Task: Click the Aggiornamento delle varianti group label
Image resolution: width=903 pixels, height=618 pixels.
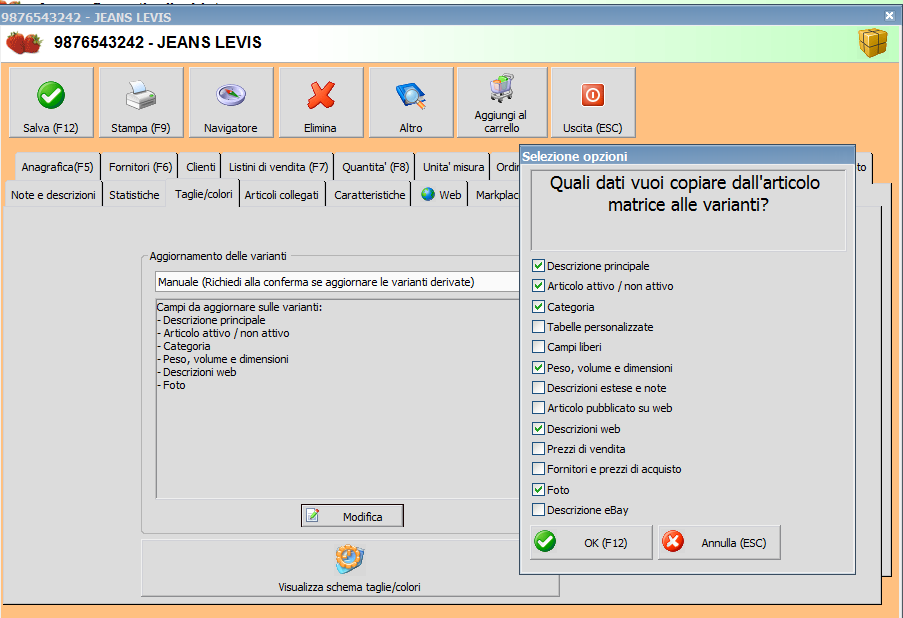Action: click(218, 256)
